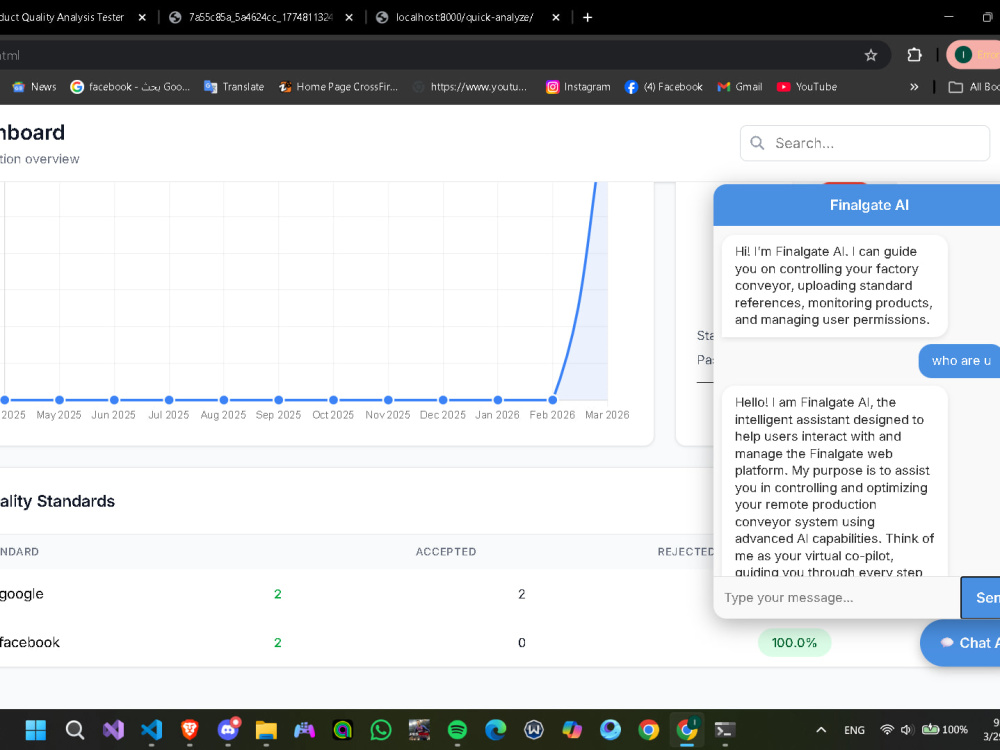Image resolution: width=1000 pixels, height=750 pixels.
Task: Send the chat message
Action: (x=980, y=598)
